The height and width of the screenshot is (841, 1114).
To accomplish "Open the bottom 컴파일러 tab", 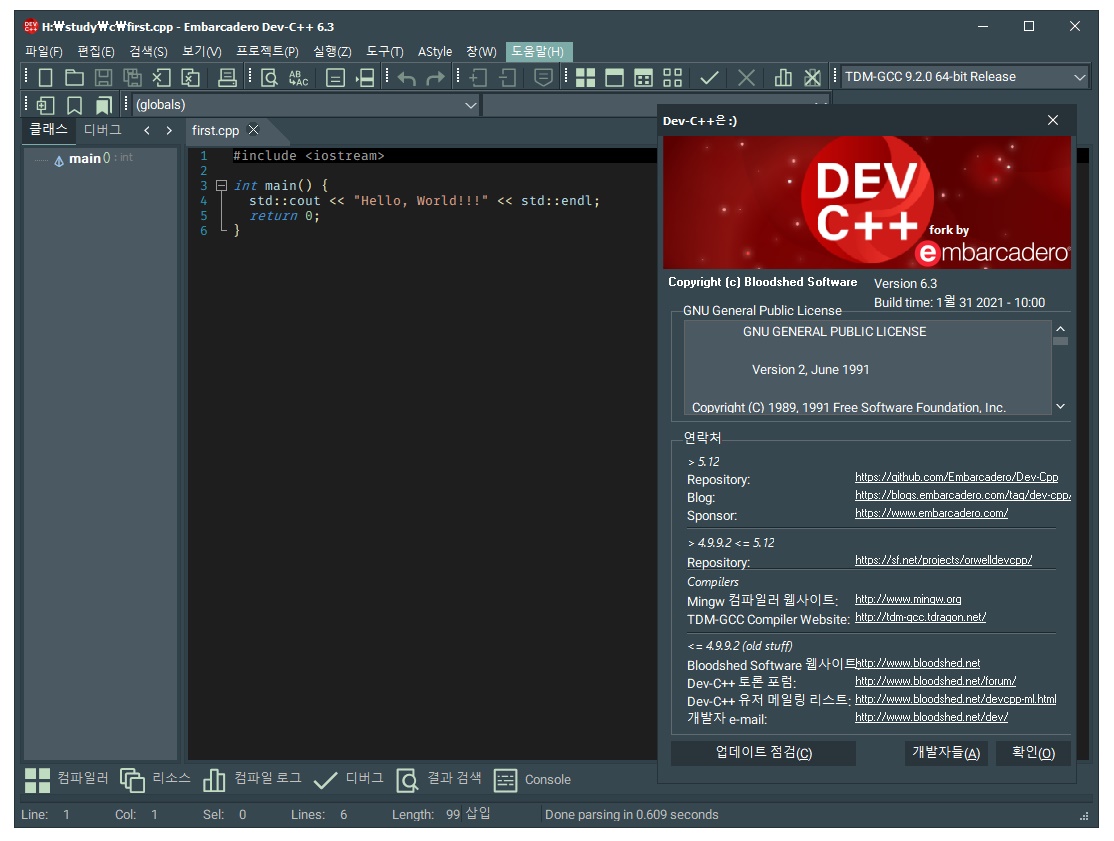I will pyautogui.click(x=66, y=779).
